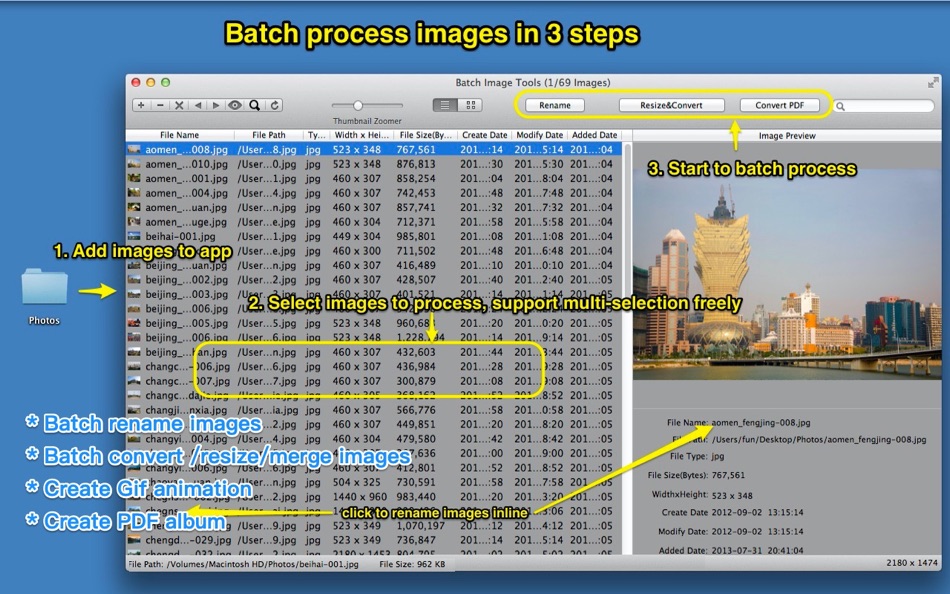Sort by Width x Height column header
Screen dimensions: 950x594
pos(361,135)
